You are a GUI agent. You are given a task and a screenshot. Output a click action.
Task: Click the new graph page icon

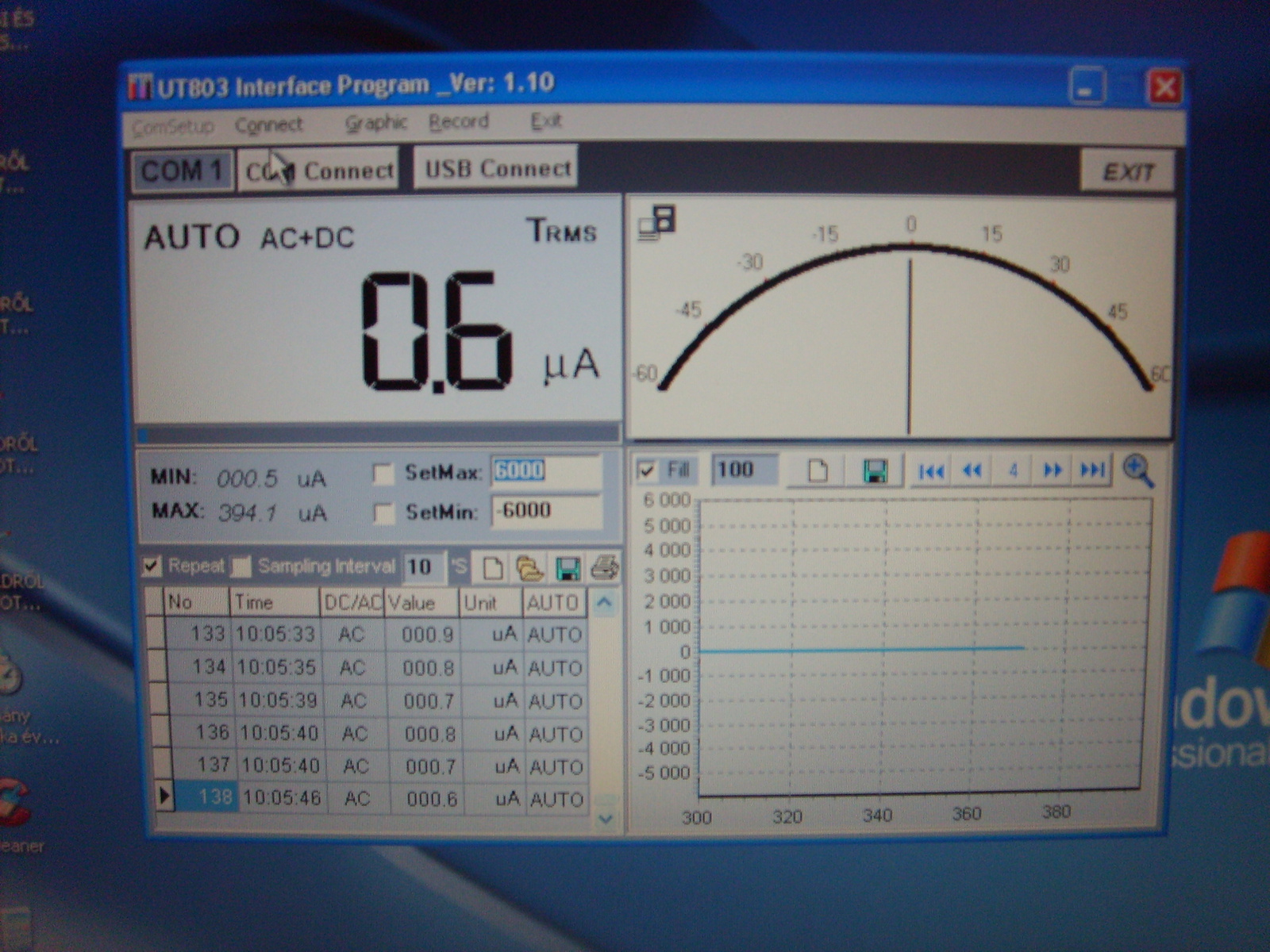click(x=818, y=470)
